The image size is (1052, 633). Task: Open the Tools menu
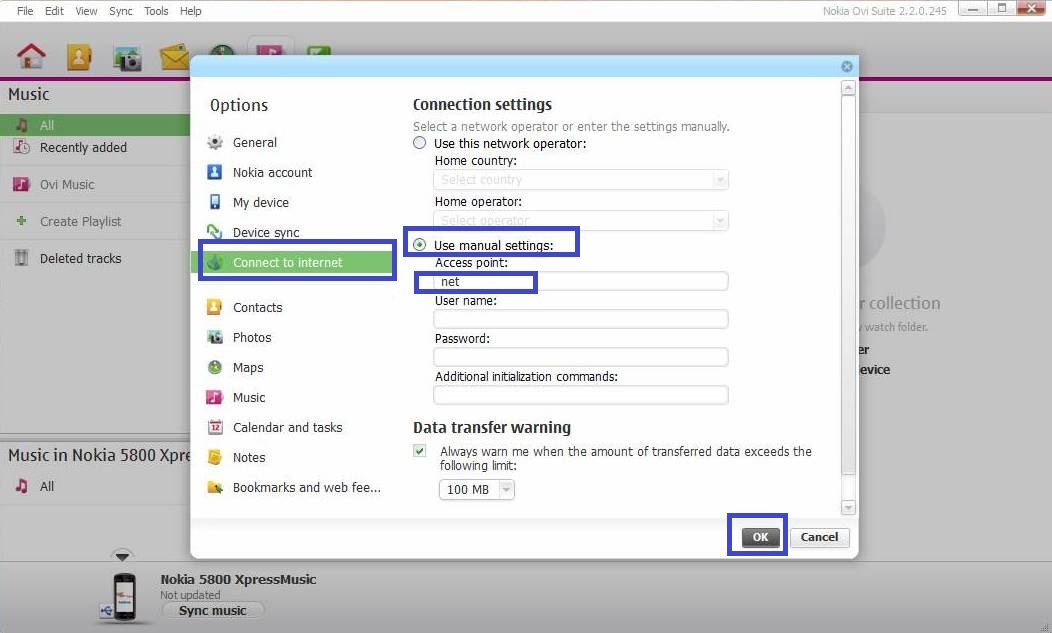pyautogui.click(x=156, y=11)
